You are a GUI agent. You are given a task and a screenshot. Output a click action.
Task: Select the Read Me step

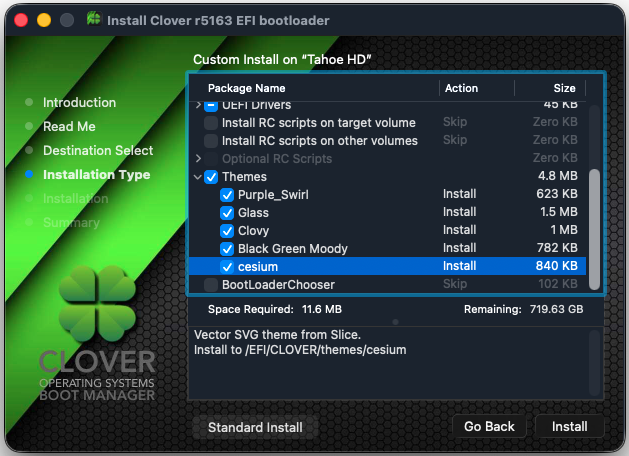click(69, 127)
